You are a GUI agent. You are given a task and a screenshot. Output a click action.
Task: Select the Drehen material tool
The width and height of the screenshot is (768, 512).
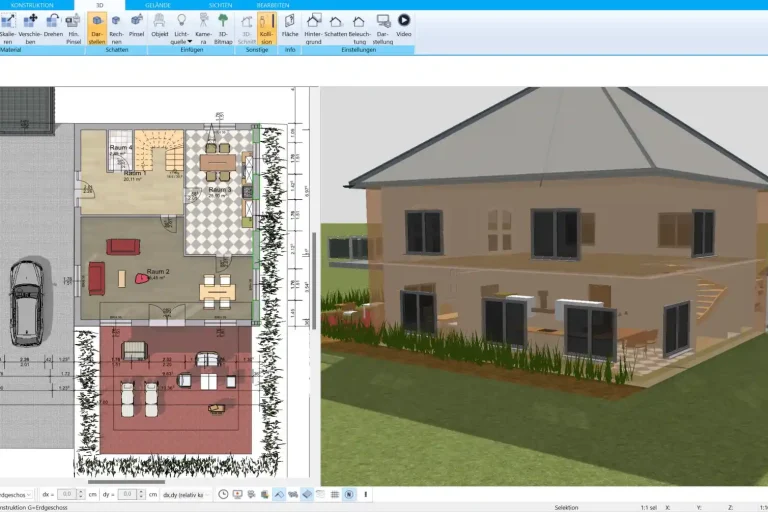pos(53,25)
